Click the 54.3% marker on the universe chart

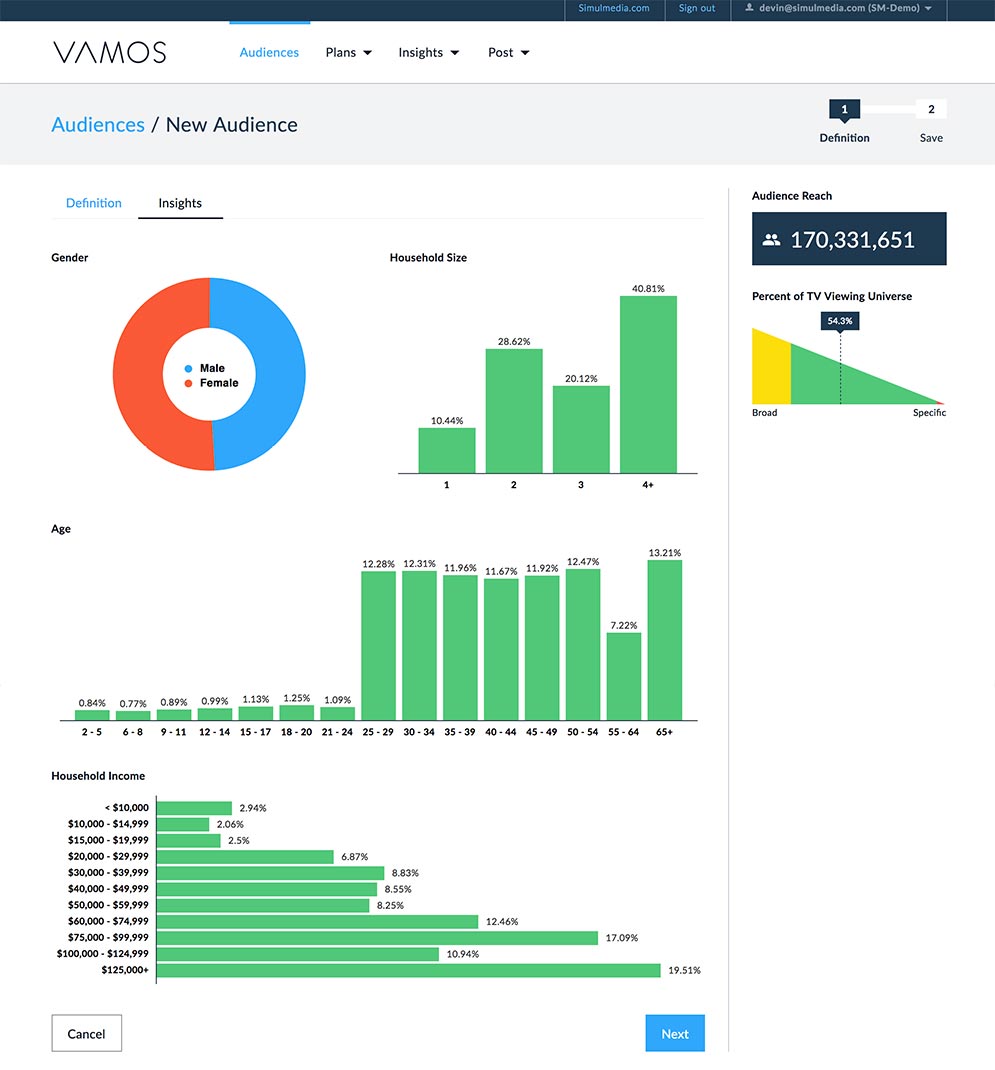click(x=840, y=321)
